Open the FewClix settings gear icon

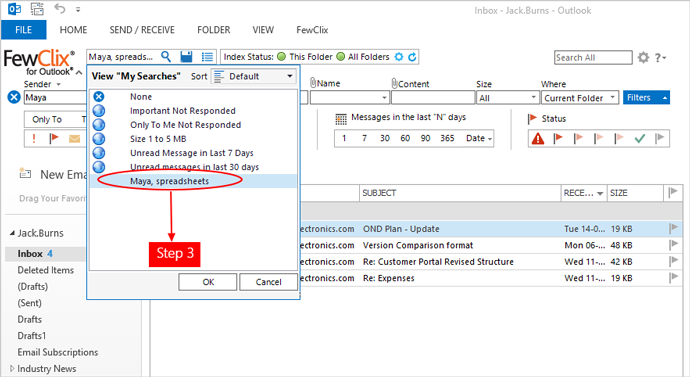tap(643, 57)
